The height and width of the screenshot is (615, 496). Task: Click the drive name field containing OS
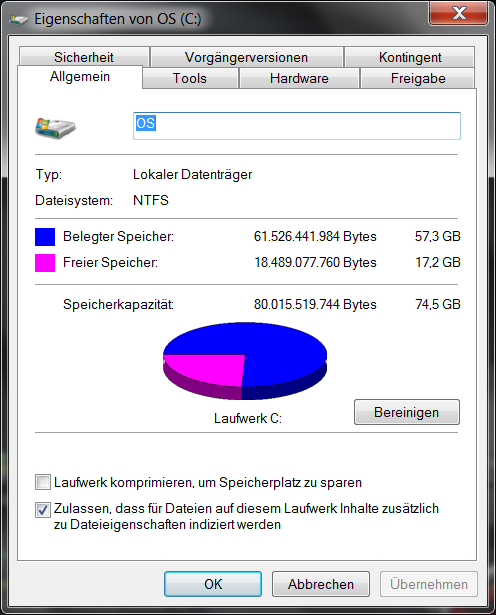pyautogui.click(x=297, y=126)
